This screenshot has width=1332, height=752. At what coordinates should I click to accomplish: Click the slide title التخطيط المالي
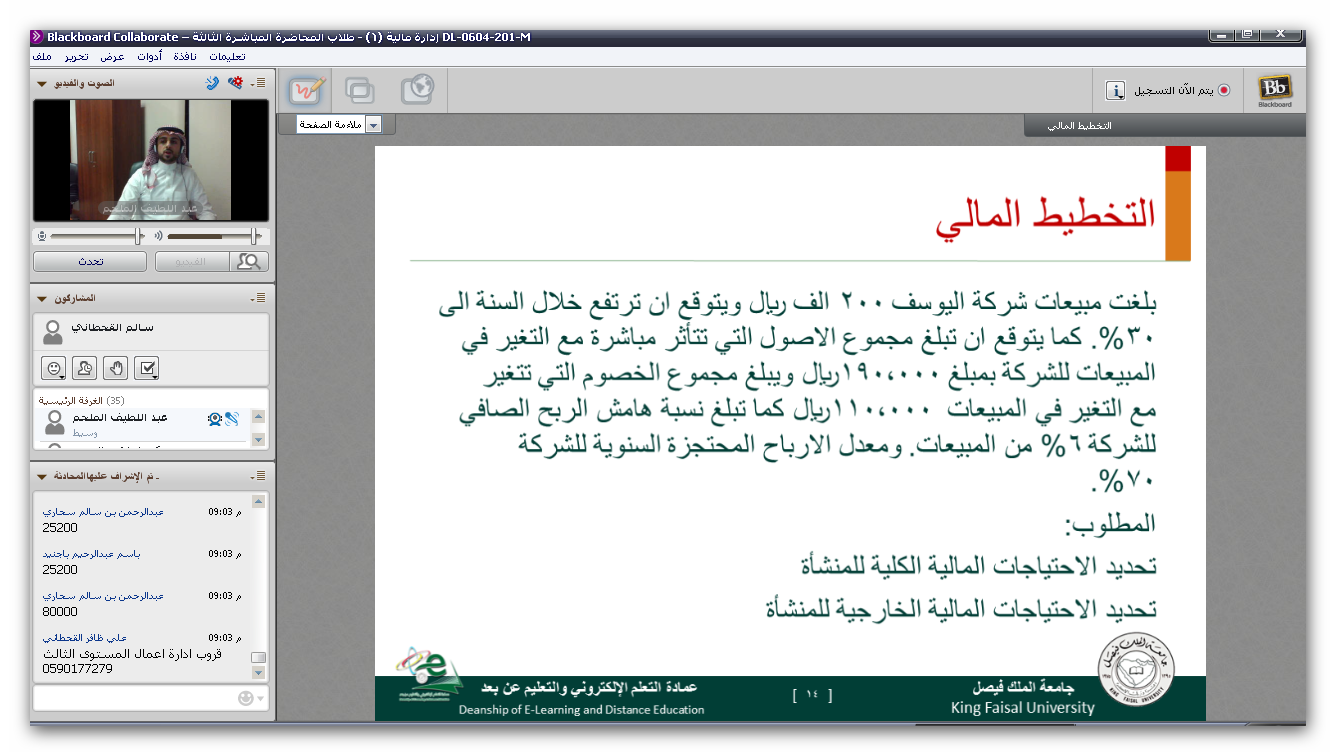[x=1045, y=216]
